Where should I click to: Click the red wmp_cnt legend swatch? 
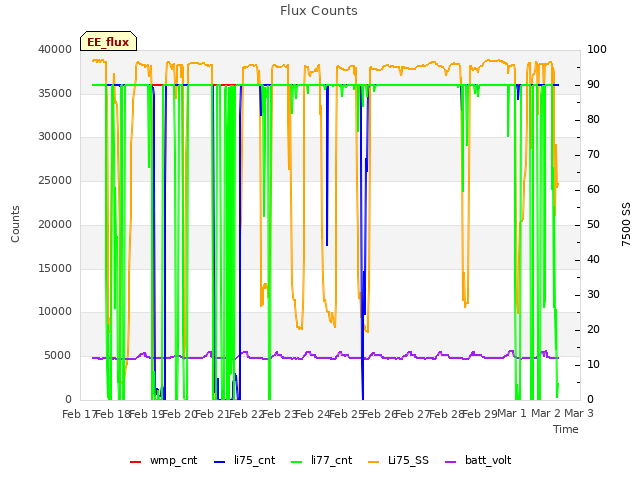136,462
